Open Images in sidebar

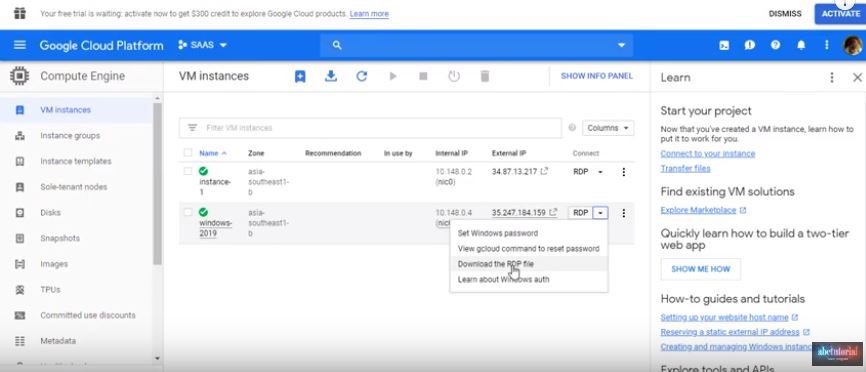77,264
